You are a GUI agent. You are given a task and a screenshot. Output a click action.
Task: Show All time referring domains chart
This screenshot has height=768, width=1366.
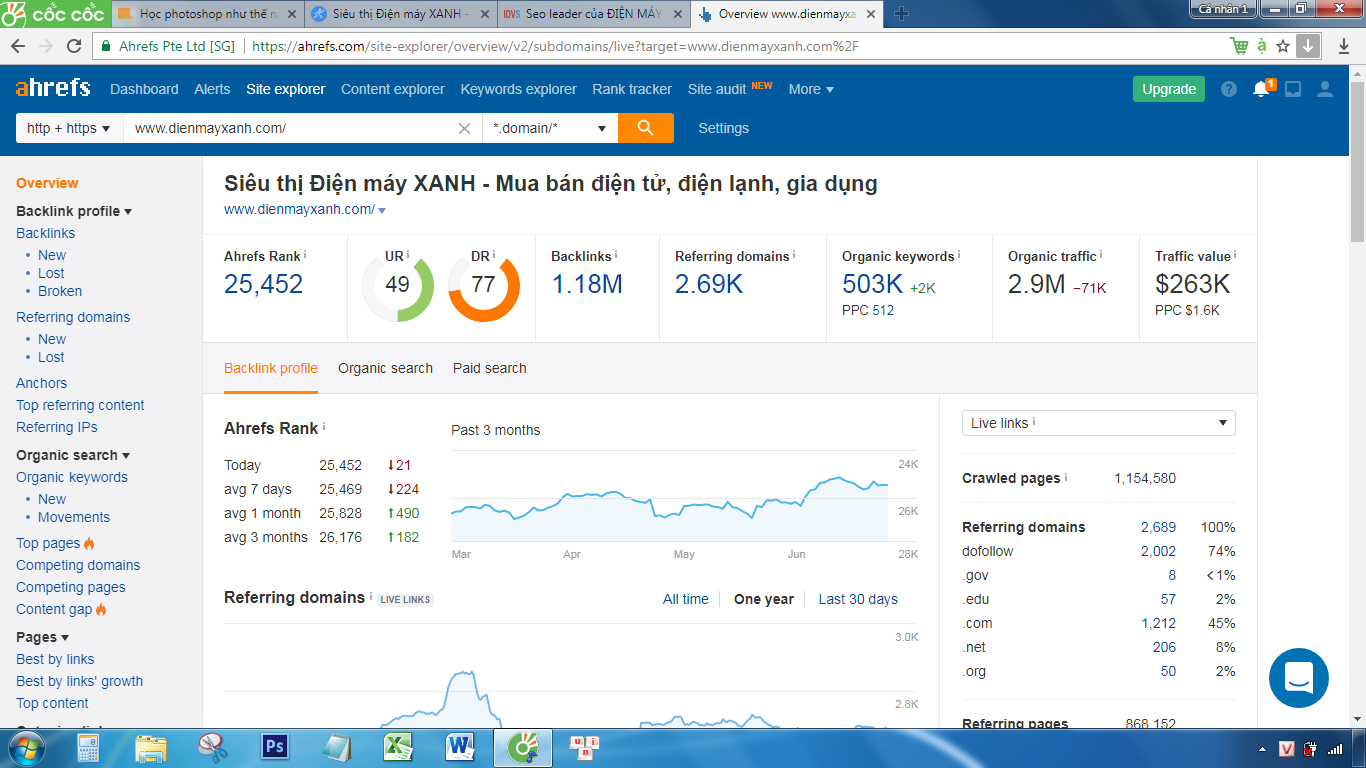click(685, 599)
